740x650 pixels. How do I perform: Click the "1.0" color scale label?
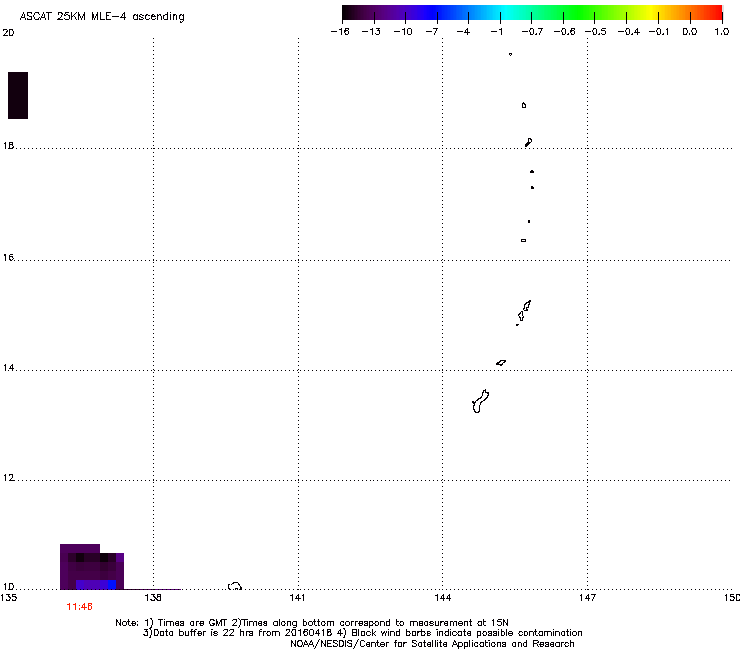click(722, 32)
